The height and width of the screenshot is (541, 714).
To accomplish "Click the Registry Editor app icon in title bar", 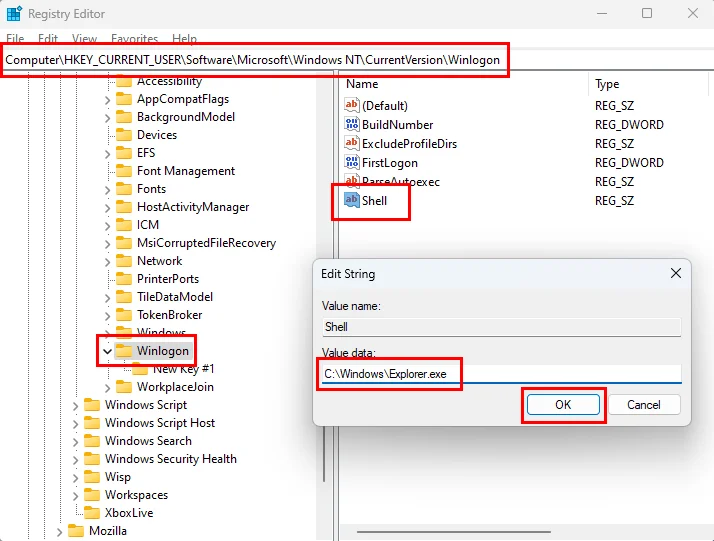I will pos(14,14).
